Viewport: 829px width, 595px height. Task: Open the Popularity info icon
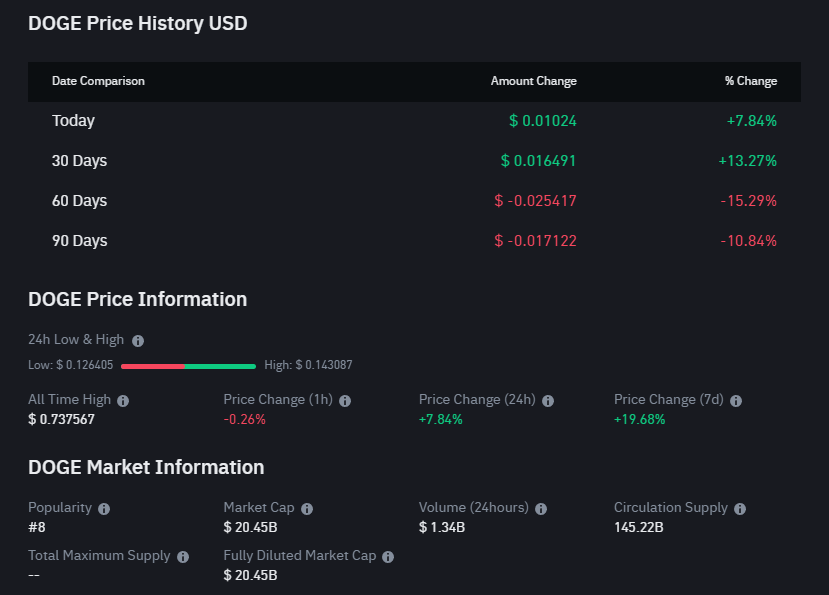[104, 509]
